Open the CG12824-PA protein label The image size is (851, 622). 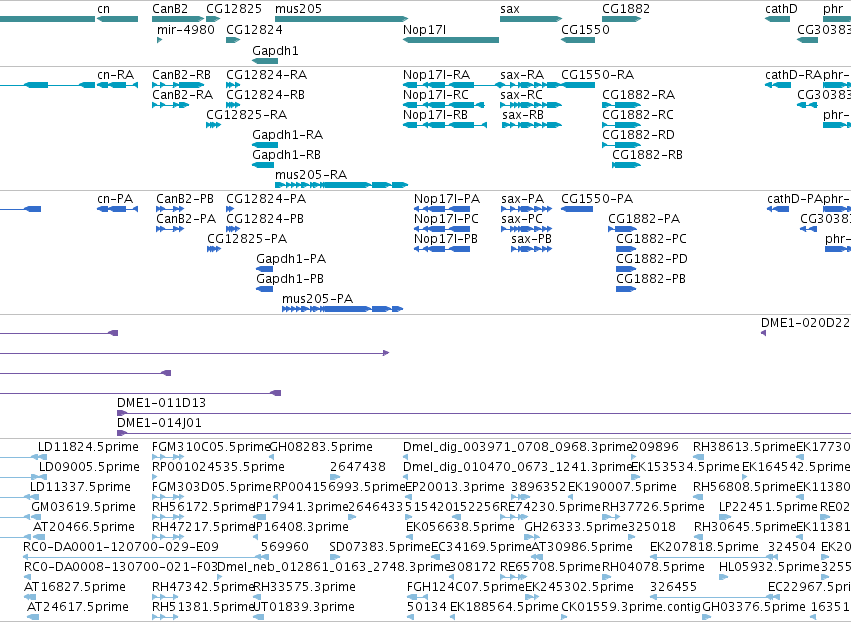coord(266,199)
